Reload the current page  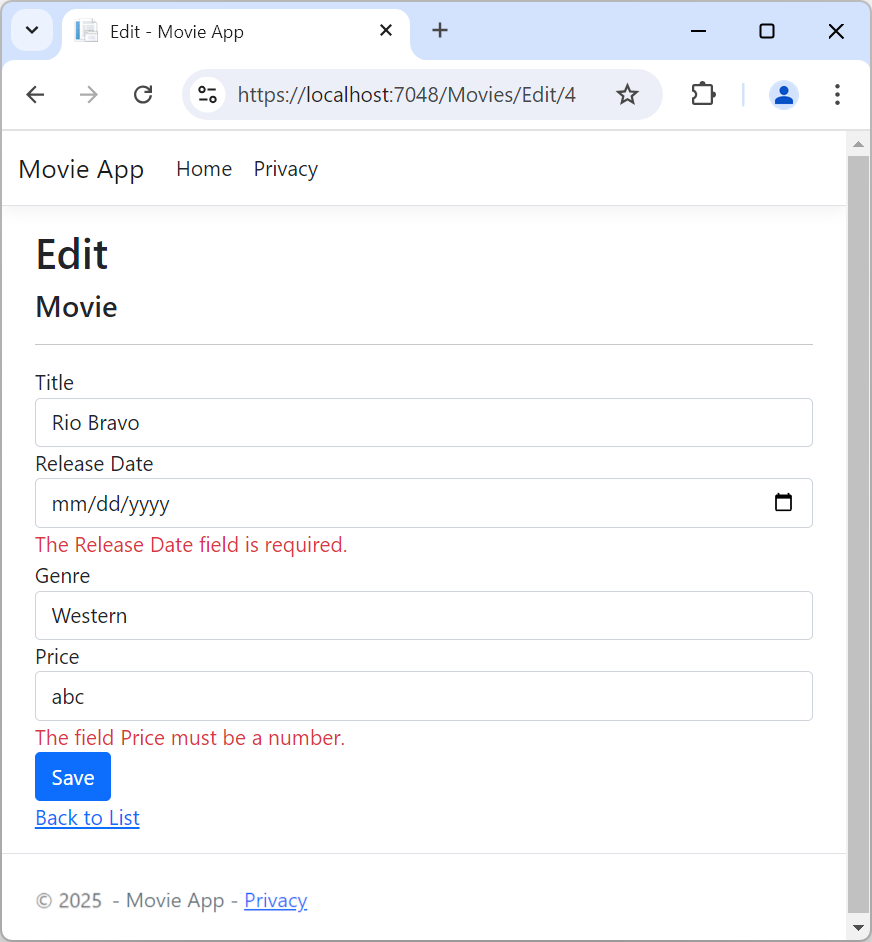143,95
